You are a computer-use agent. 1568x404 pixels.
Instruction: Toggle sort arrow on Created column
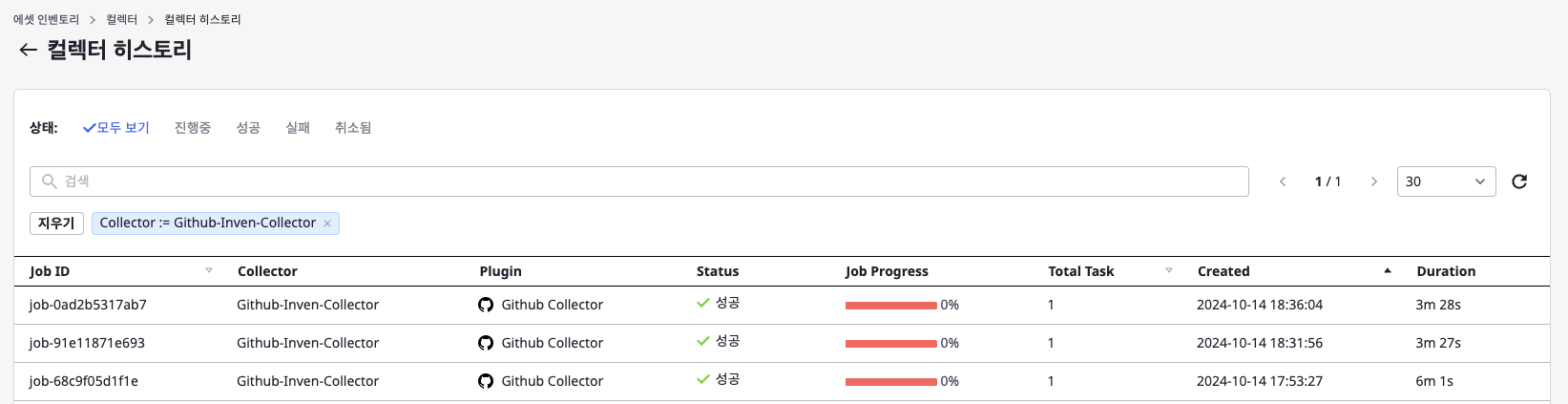(x=1388, y=271)
